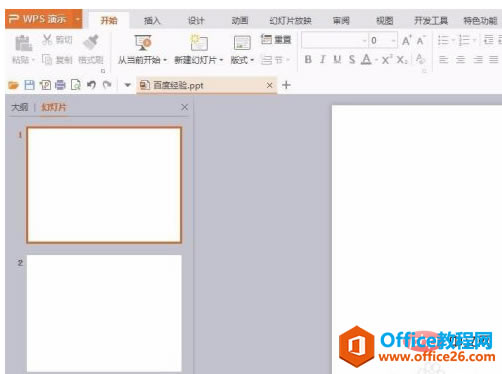
Task: Switch to the 动画 ribbon tab
Action: 240,21
